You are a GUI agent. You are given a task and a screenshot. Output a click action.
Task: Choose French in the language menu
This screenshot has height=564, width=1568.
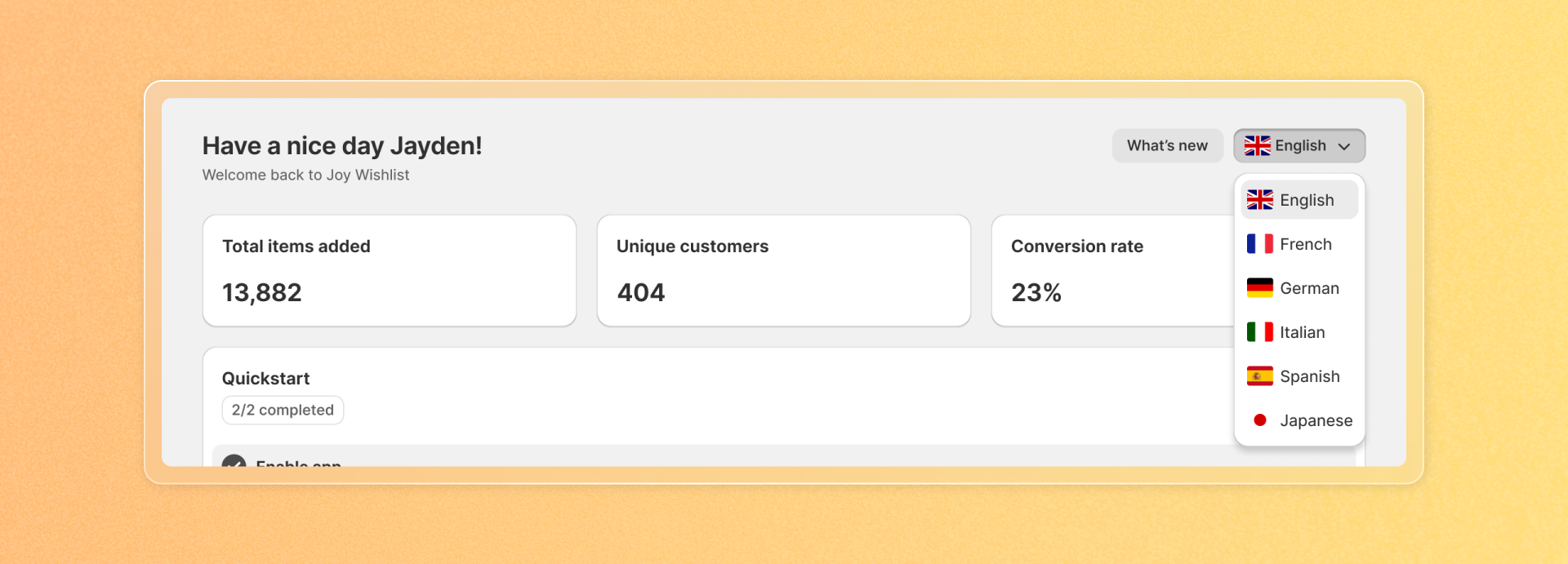pos(1305,245)
